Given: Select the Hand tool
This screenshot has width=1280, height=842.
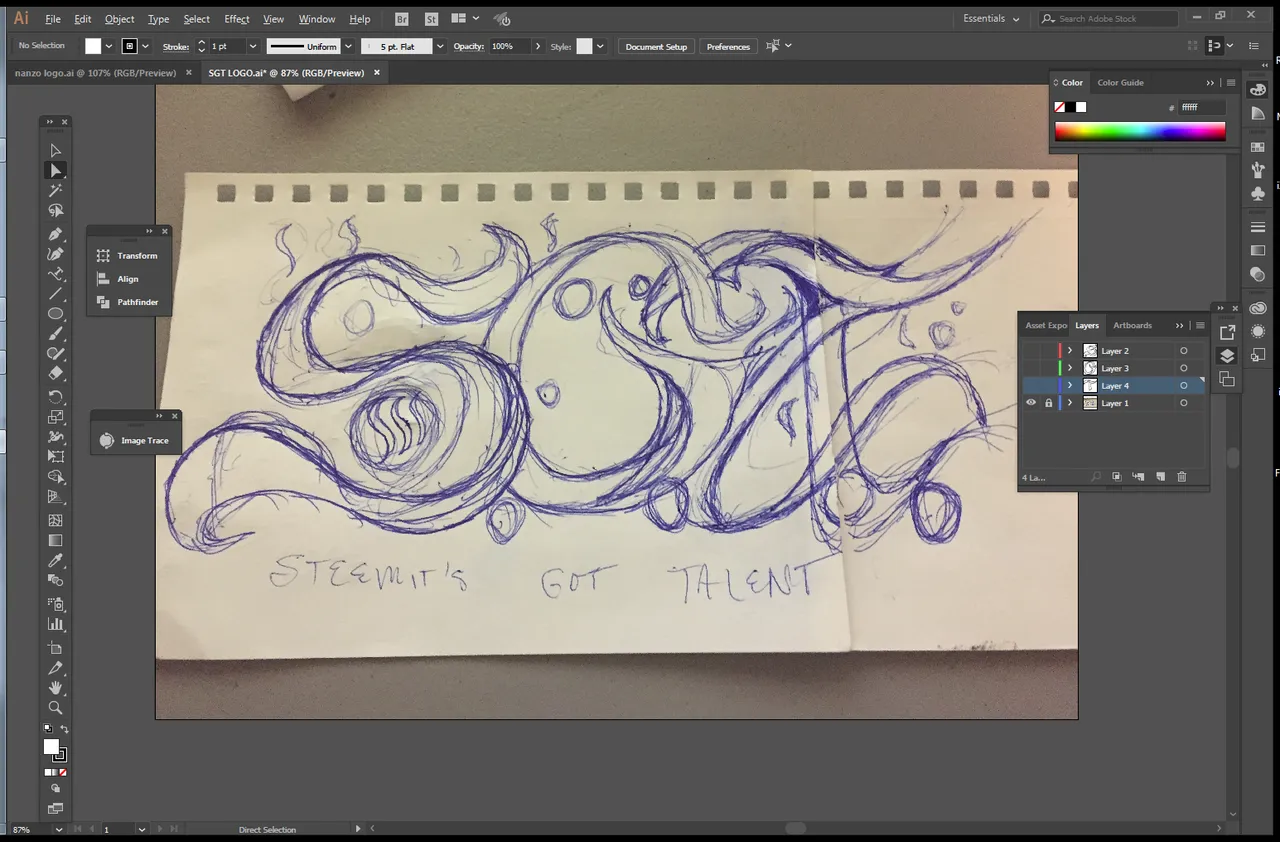Looking at the screenshot, I should 56,688.
